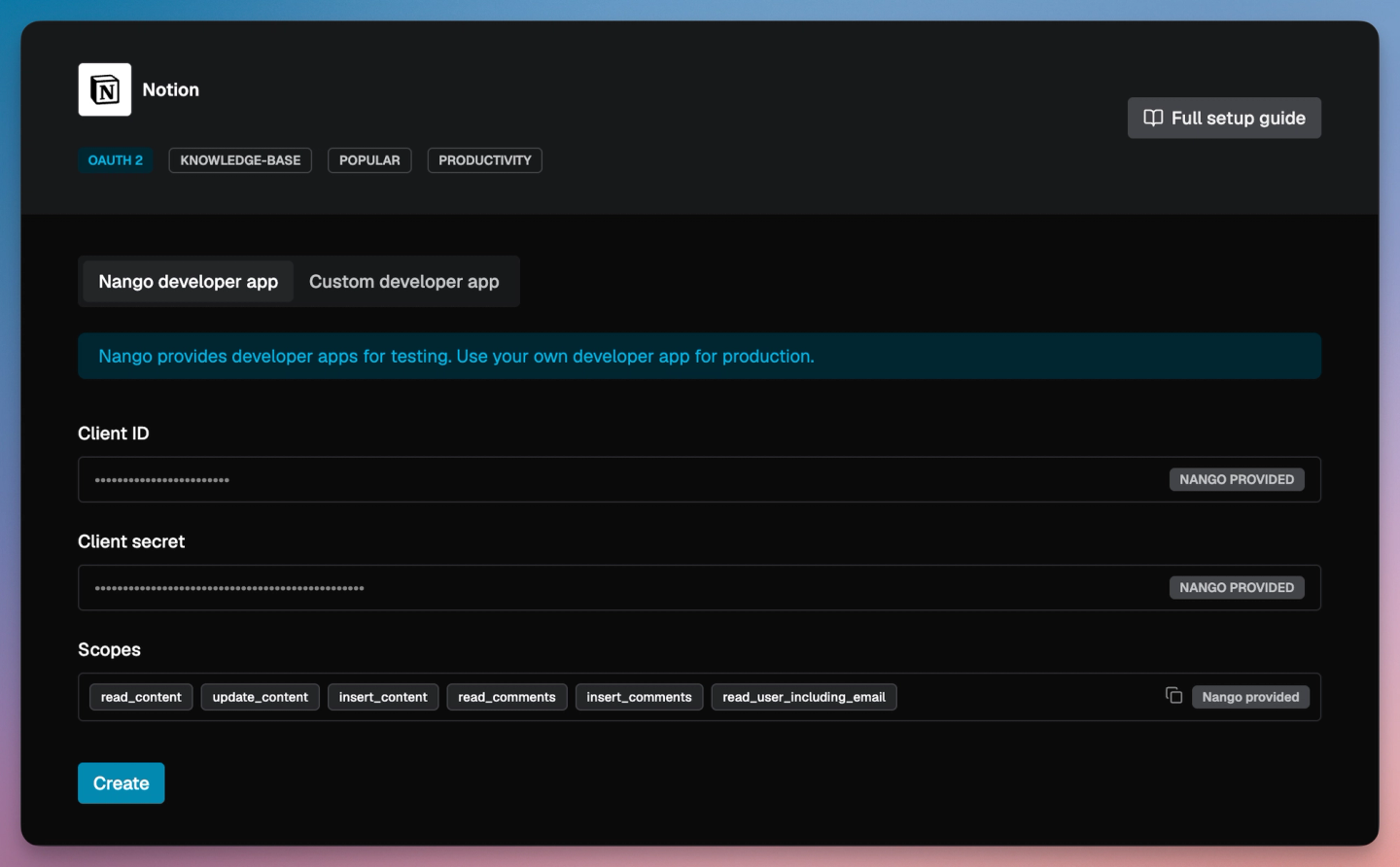Click NANGO PROVIDED badge in Client ID
1400x867 pixels.
click(x=1237, y=479)
